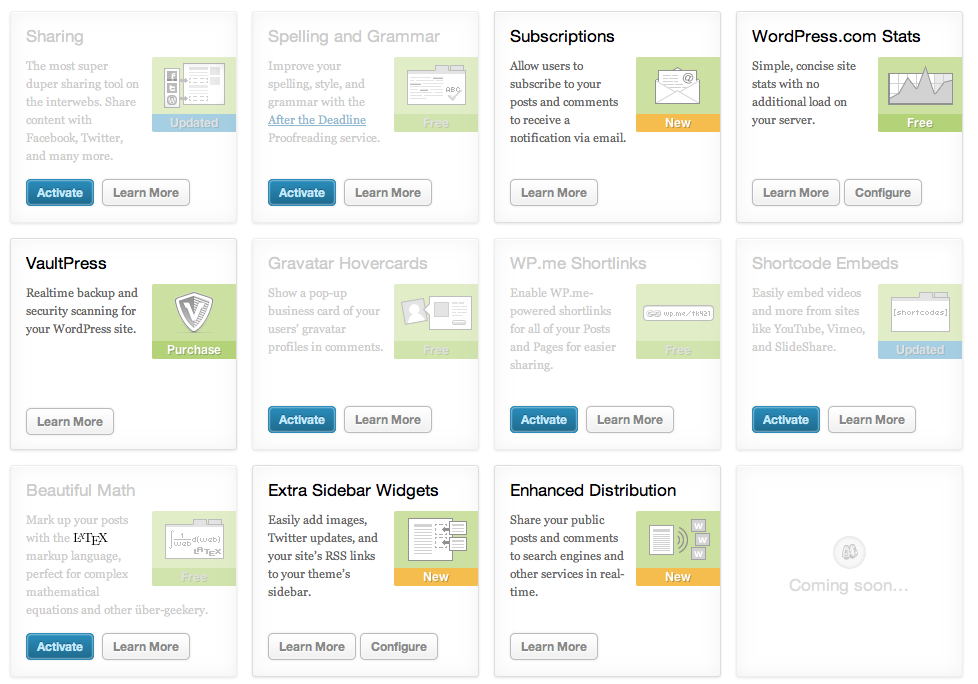Activate the Sharing module
The image size is (978, 684).
60,193
